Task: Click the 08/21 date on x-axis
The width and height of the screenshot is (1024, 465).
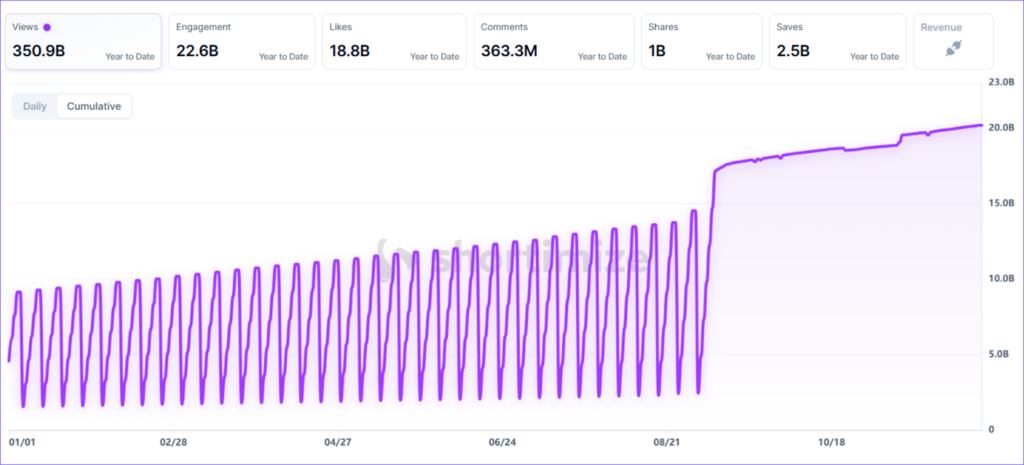Action: point(668,441)
